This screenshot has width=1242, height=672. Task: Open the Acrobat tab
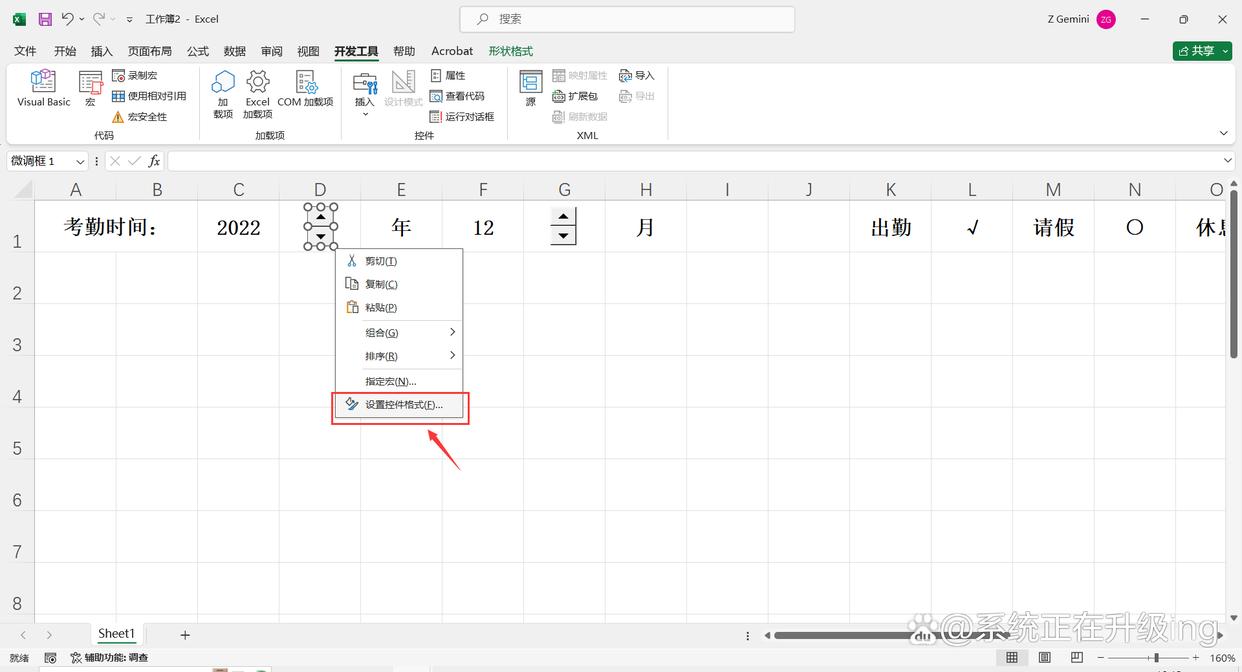click(452, 51)
